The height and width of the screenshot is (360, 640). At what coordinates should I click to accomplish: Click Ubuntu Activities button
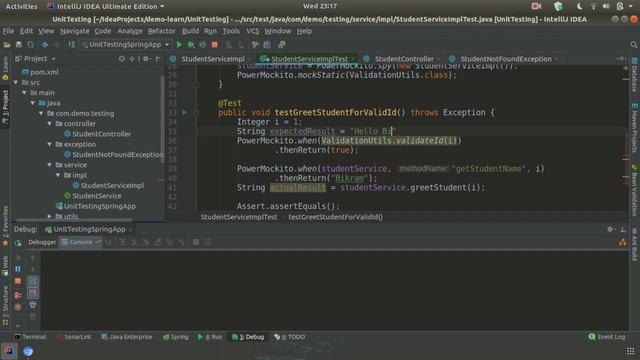tap(21, 7)
